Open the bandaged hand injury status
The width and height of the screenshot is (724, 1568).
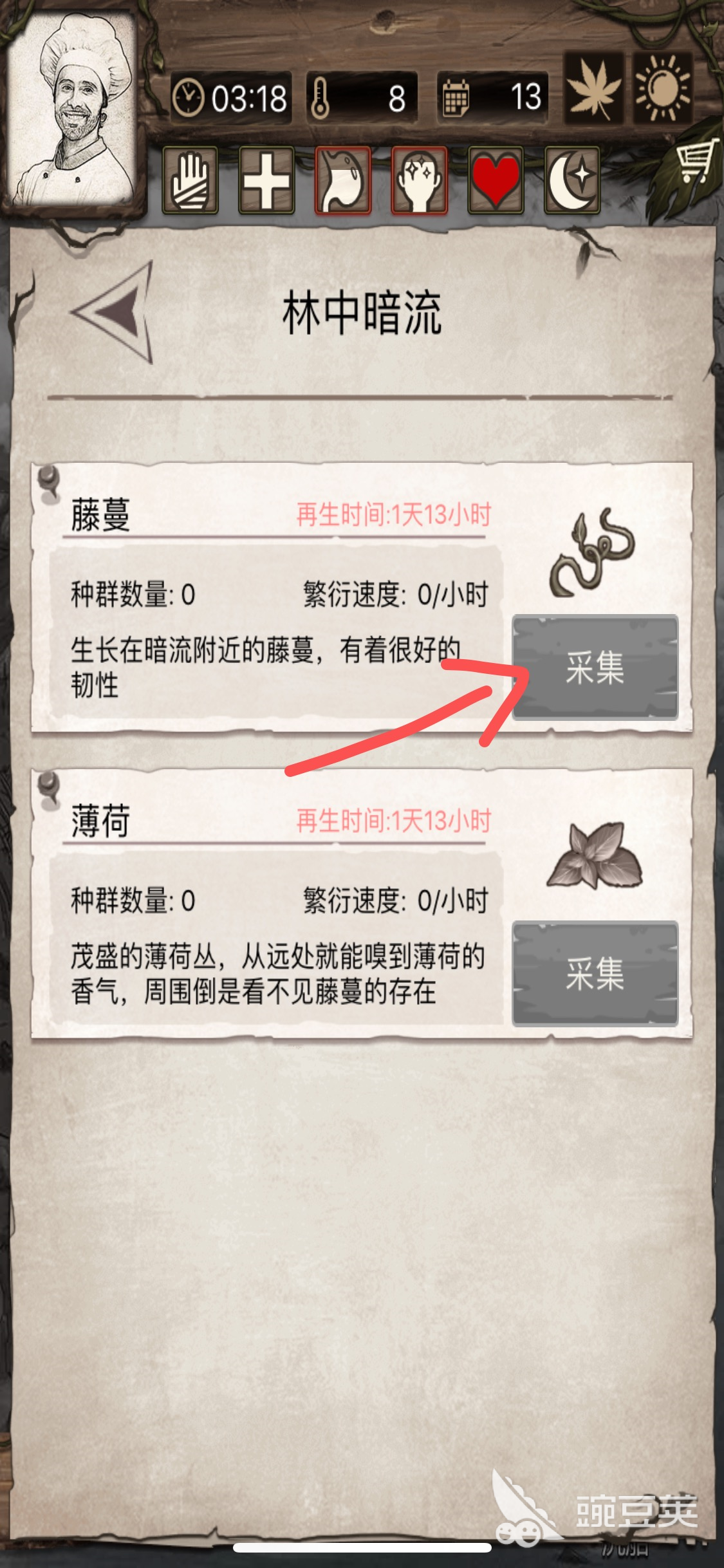pos(190,180)
